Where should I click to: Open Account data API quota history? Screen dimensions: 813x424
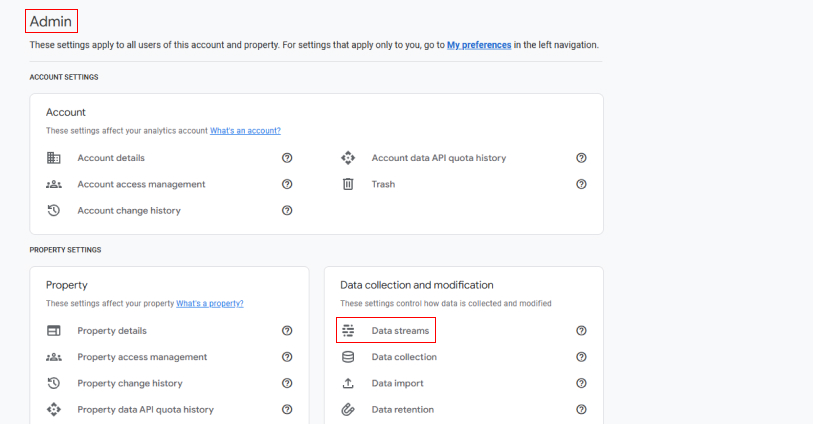pyautogui.click(x=438, y=158)
